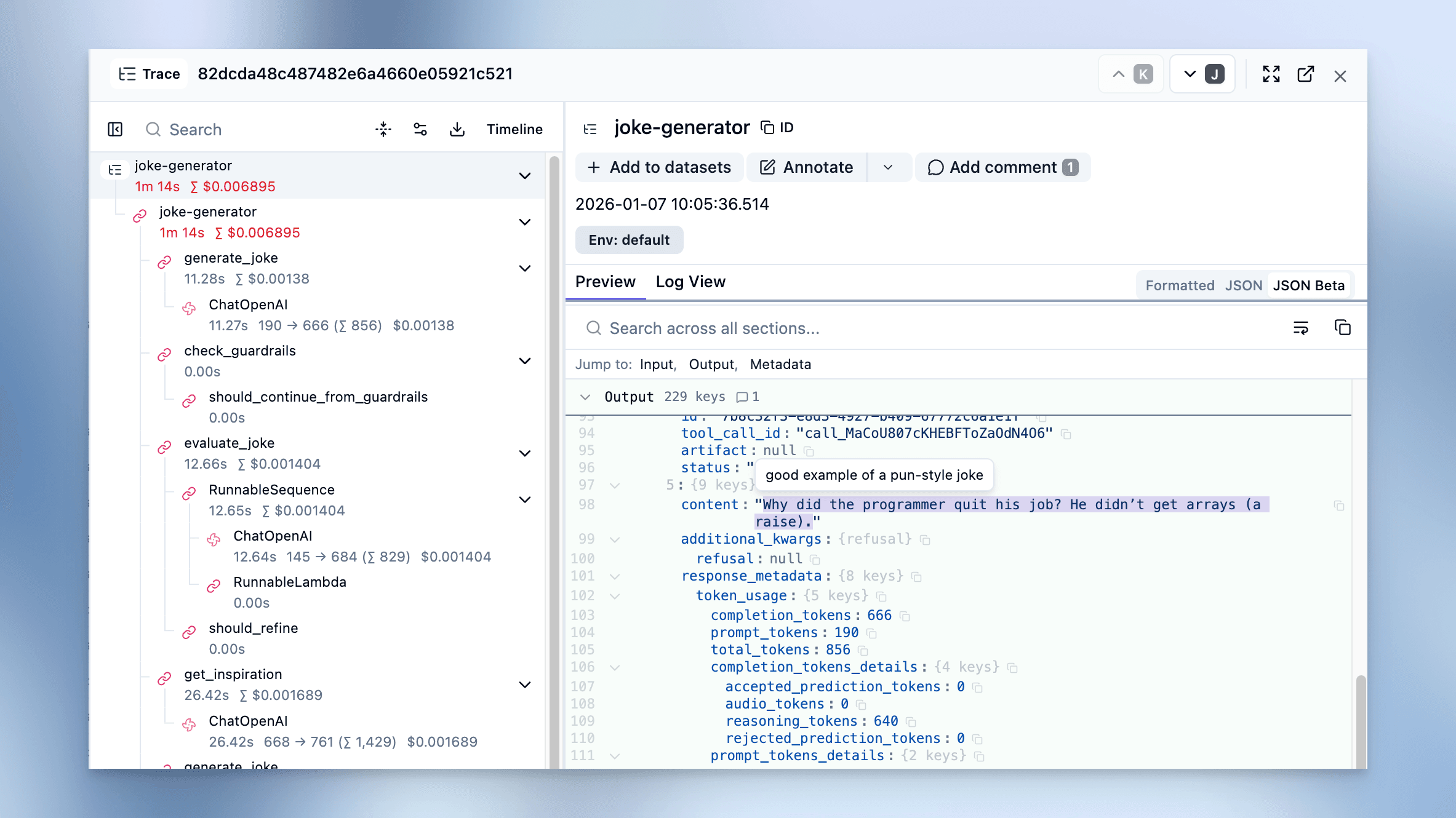Copy the Output section contents
This screenshot has height=818, width=1456.
[1343, 327]
